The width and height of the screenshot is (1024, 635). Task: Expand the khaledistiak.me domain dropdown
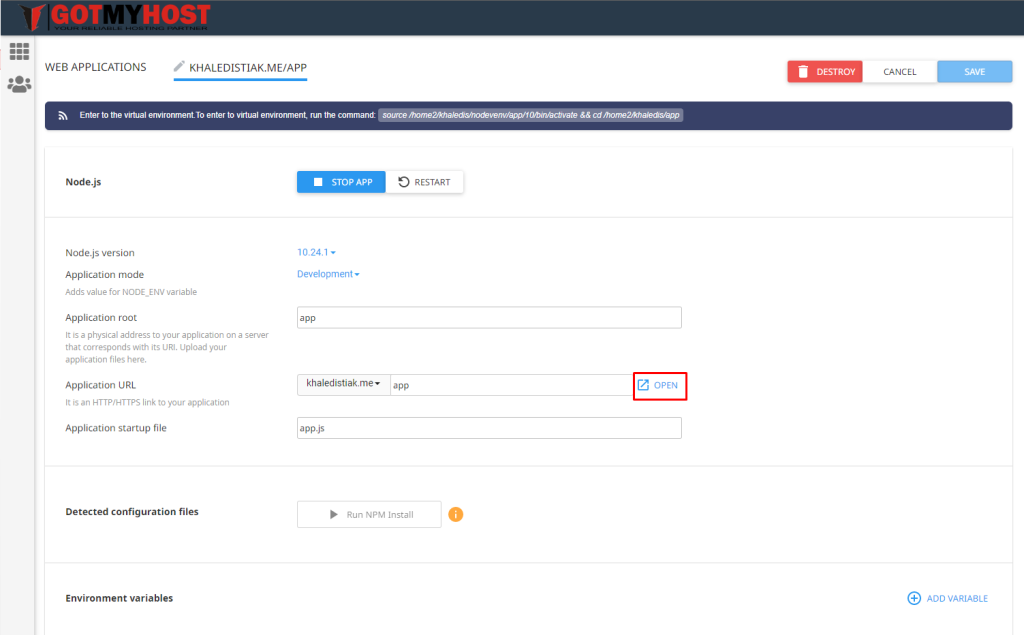(343, 384)
